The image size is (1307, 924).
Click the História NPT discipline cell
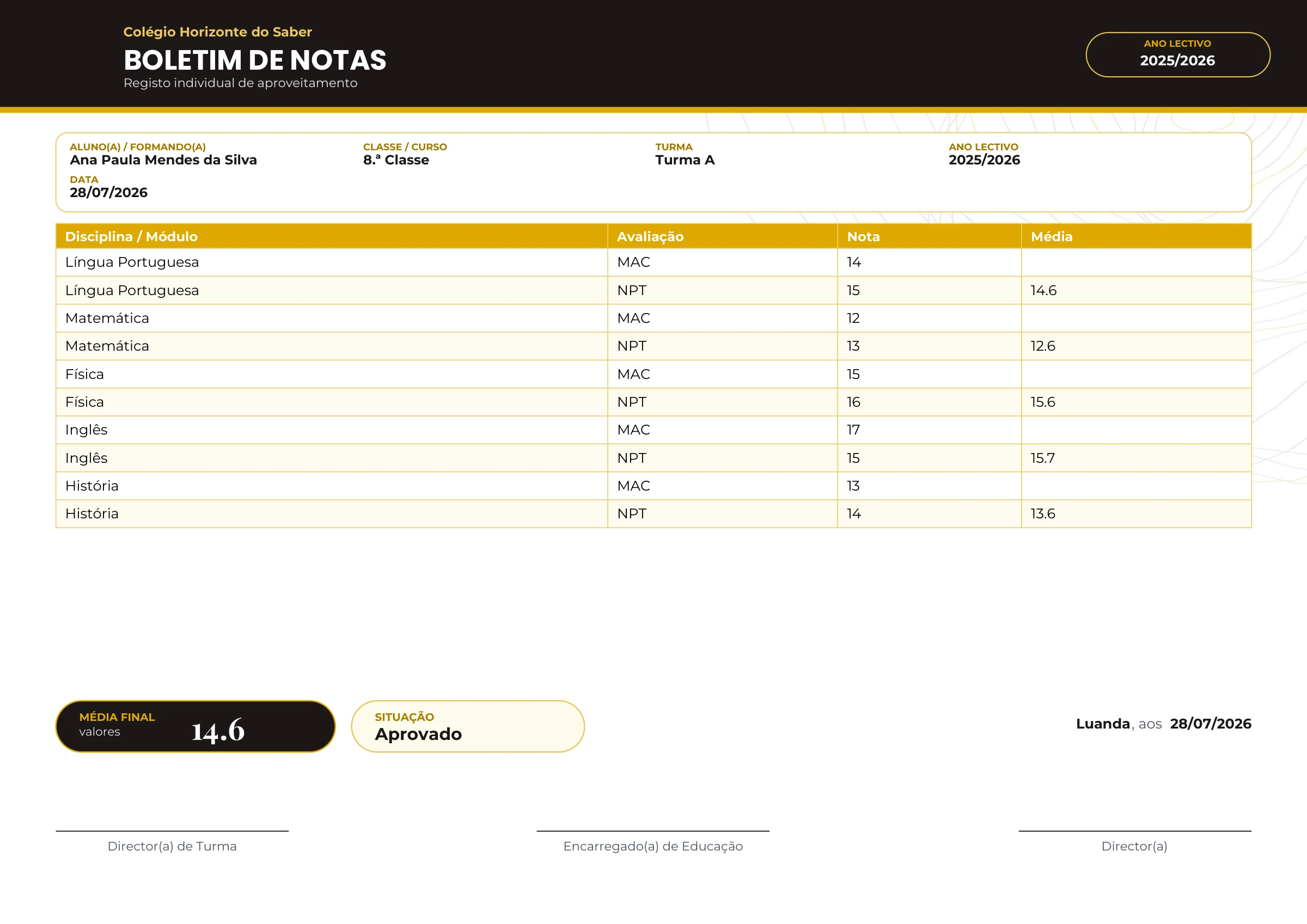click(331, 513)
